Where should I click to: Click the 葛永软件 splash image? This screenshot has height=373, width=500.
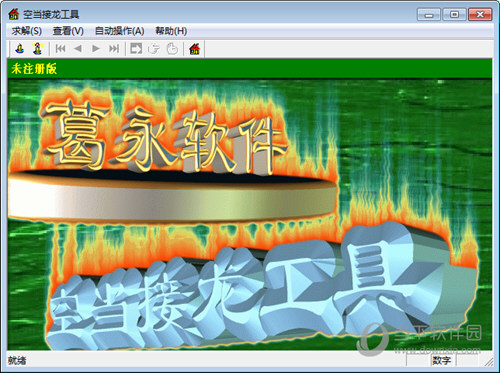click(x=249, y=215)
